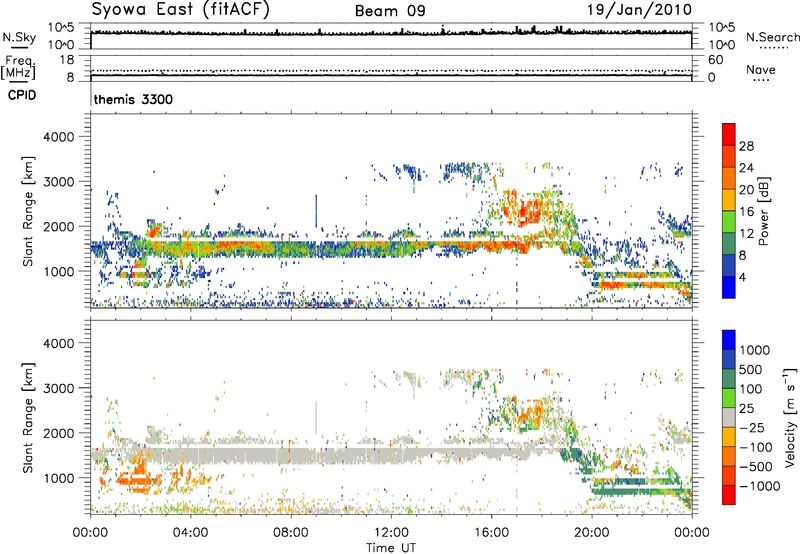The width and height of the screenshot is (800, 554).
Task: Click the left '10^5' noise axis tick
Action: point(61,28)
